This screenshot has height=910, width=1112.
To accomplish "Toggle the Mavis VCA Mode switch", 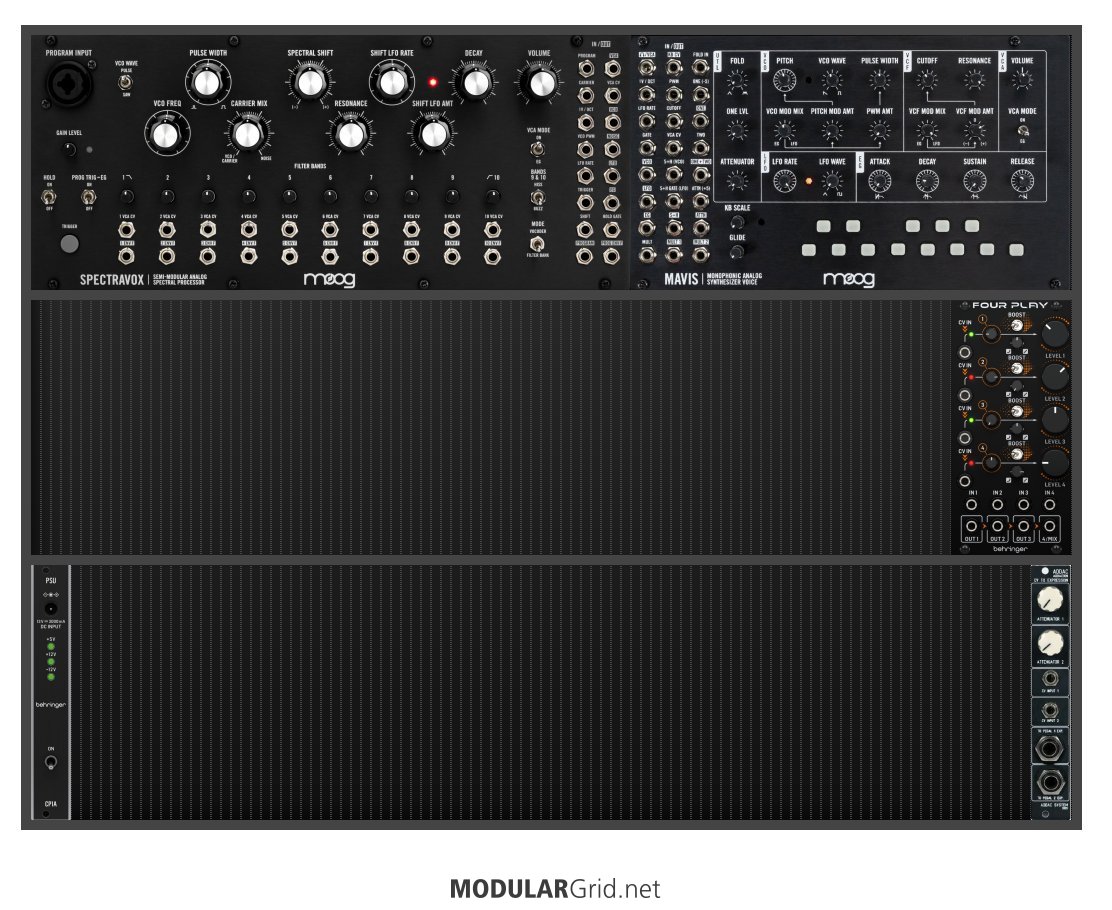I will click(1022, 131).
